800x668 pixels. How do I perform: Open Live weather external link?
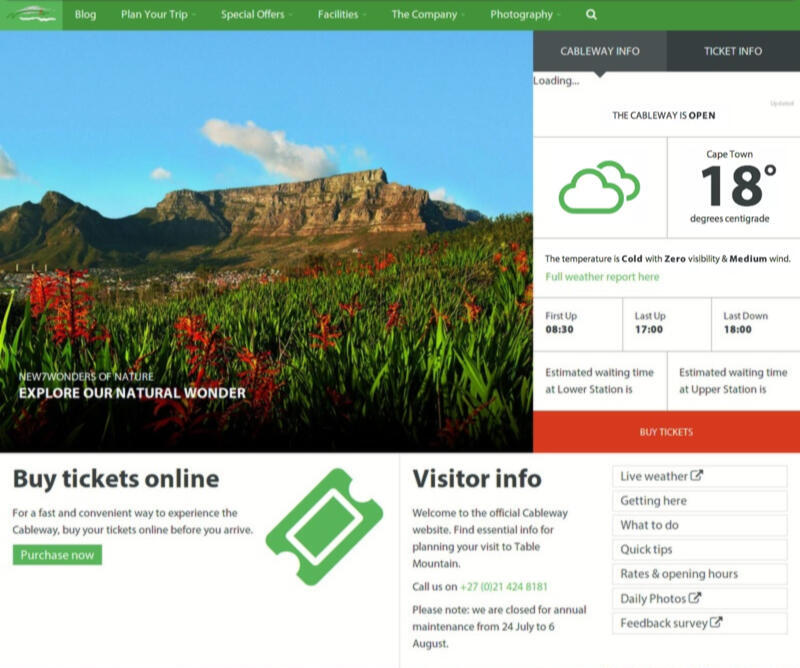[x=661, y=477]
